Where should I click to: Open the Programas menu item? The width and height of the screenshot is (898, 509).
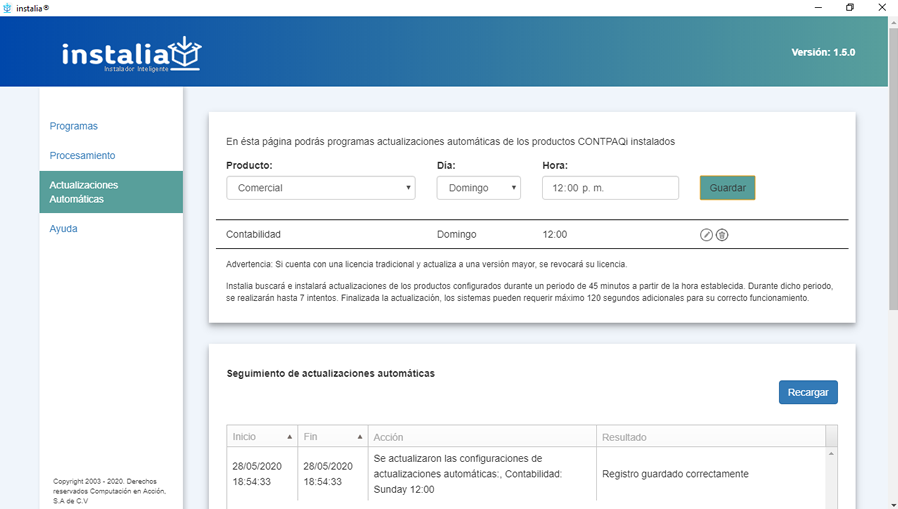[73, 126]
